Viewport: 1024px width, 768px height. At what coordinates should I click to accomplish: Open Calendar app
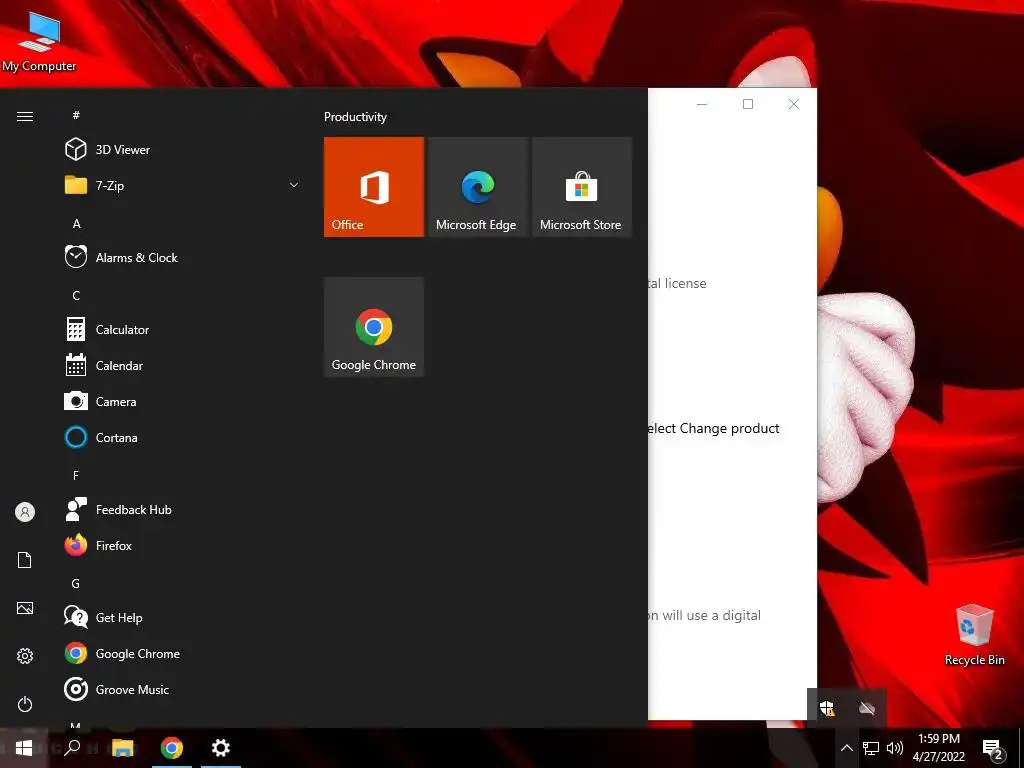(x=183, y=366)
